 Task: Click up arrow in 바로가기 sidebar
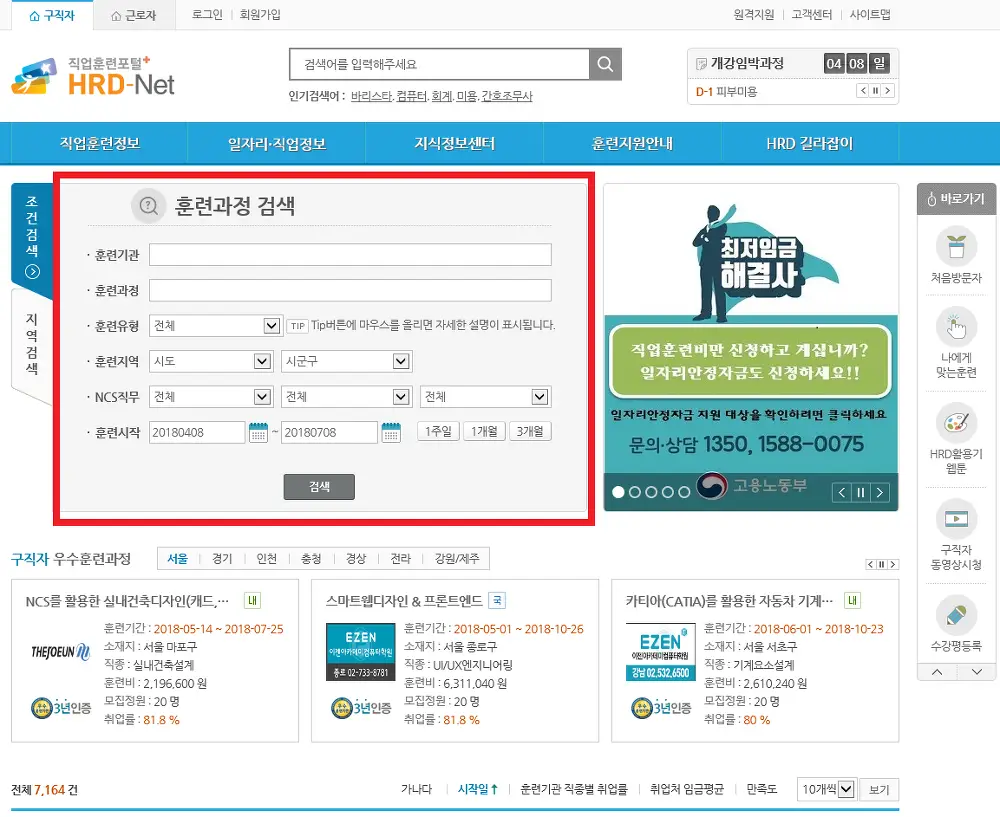coord(937,672)
